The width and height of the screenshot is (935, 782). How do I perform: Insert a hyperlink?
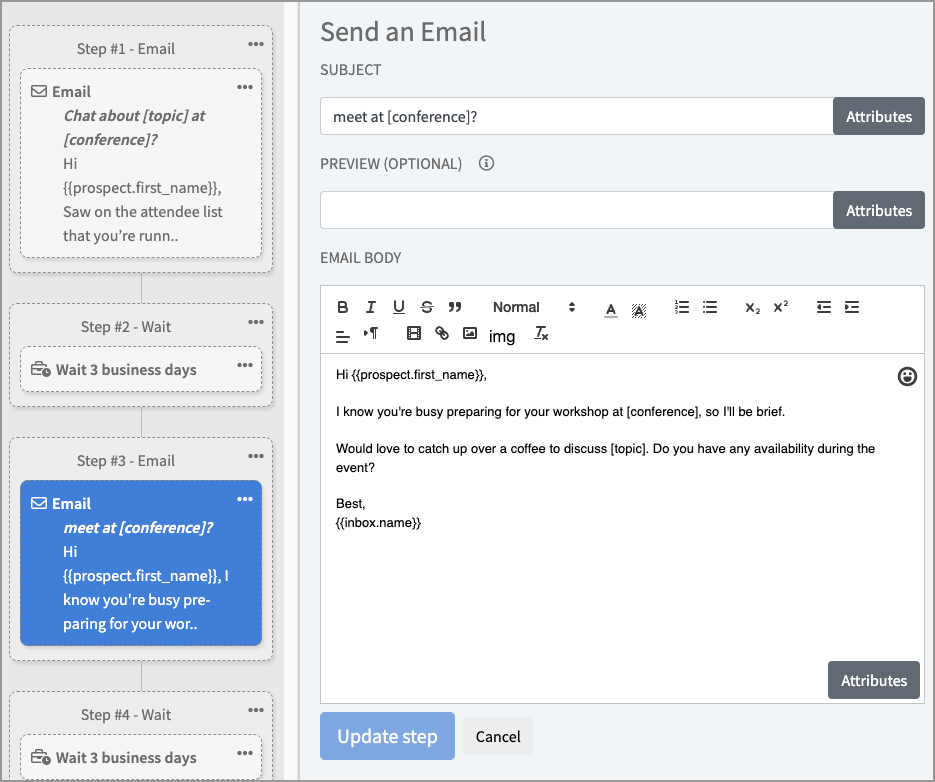[442, 334]
